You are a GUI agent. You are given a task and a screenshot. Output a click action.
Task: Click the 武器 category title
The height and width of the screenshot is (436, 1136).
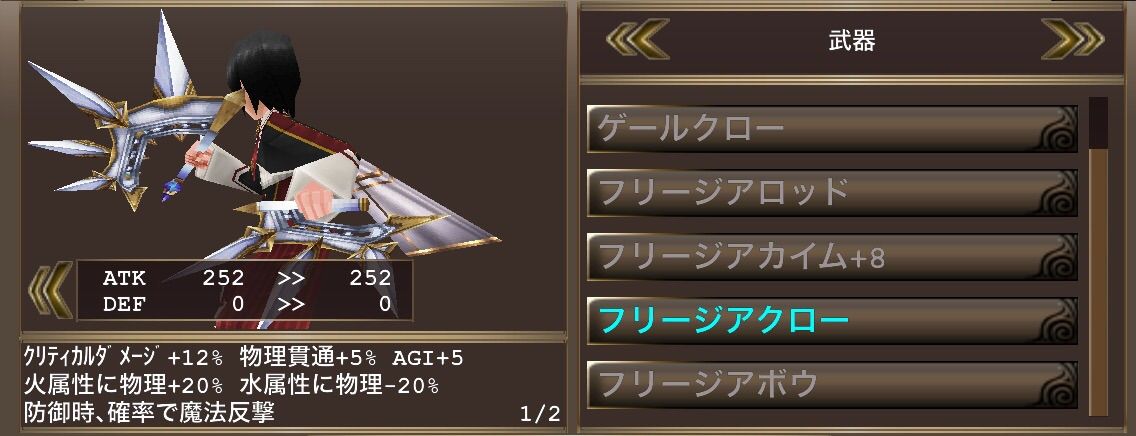click(x=852, y=41)
